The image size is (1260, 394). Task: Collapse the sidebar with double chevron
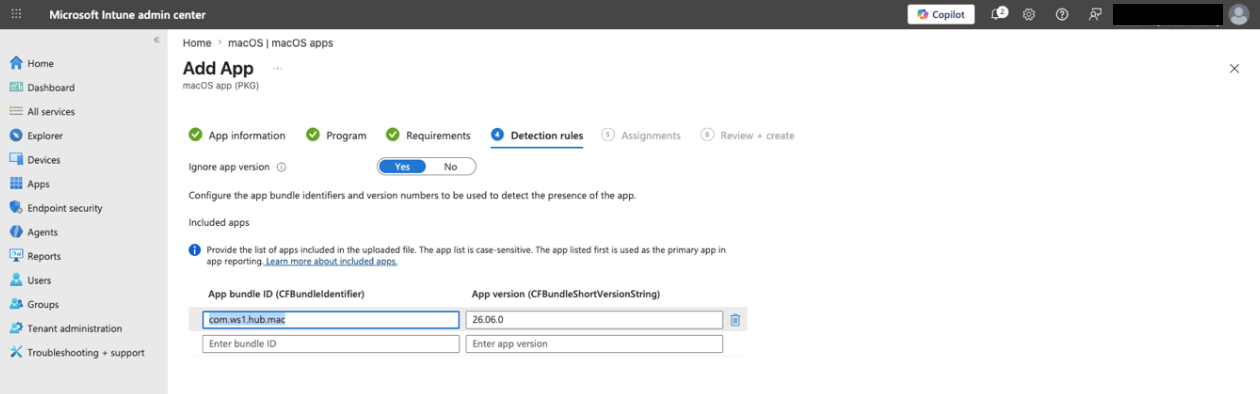pos(156,40)
